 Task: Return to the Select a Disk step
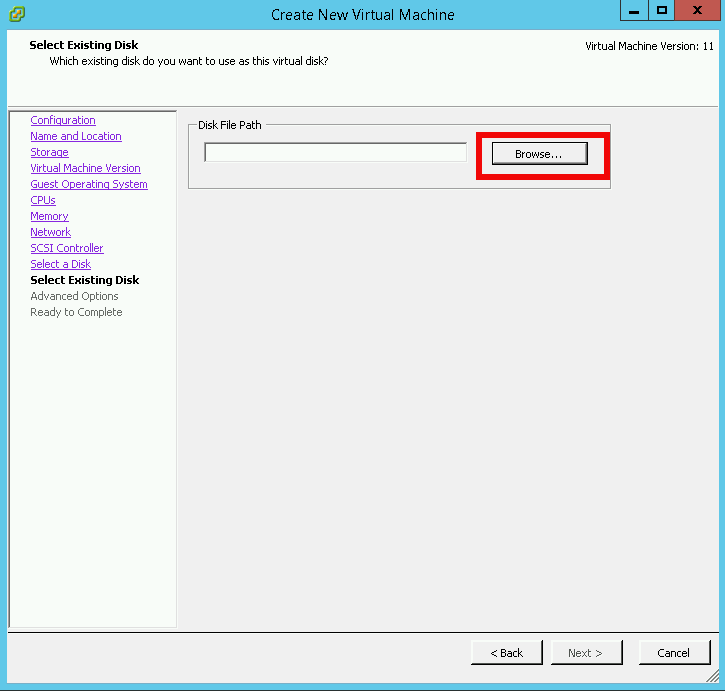pyautogui.click(x=60, y=264)
